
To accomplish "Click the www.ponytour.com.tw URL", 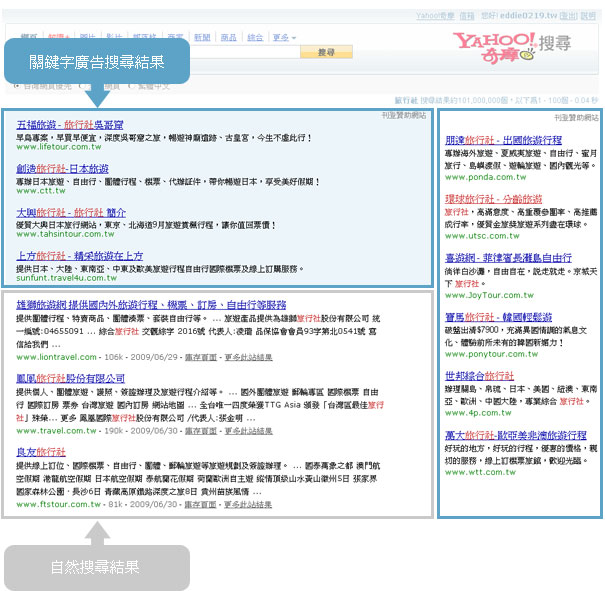I will pos(491,354).
